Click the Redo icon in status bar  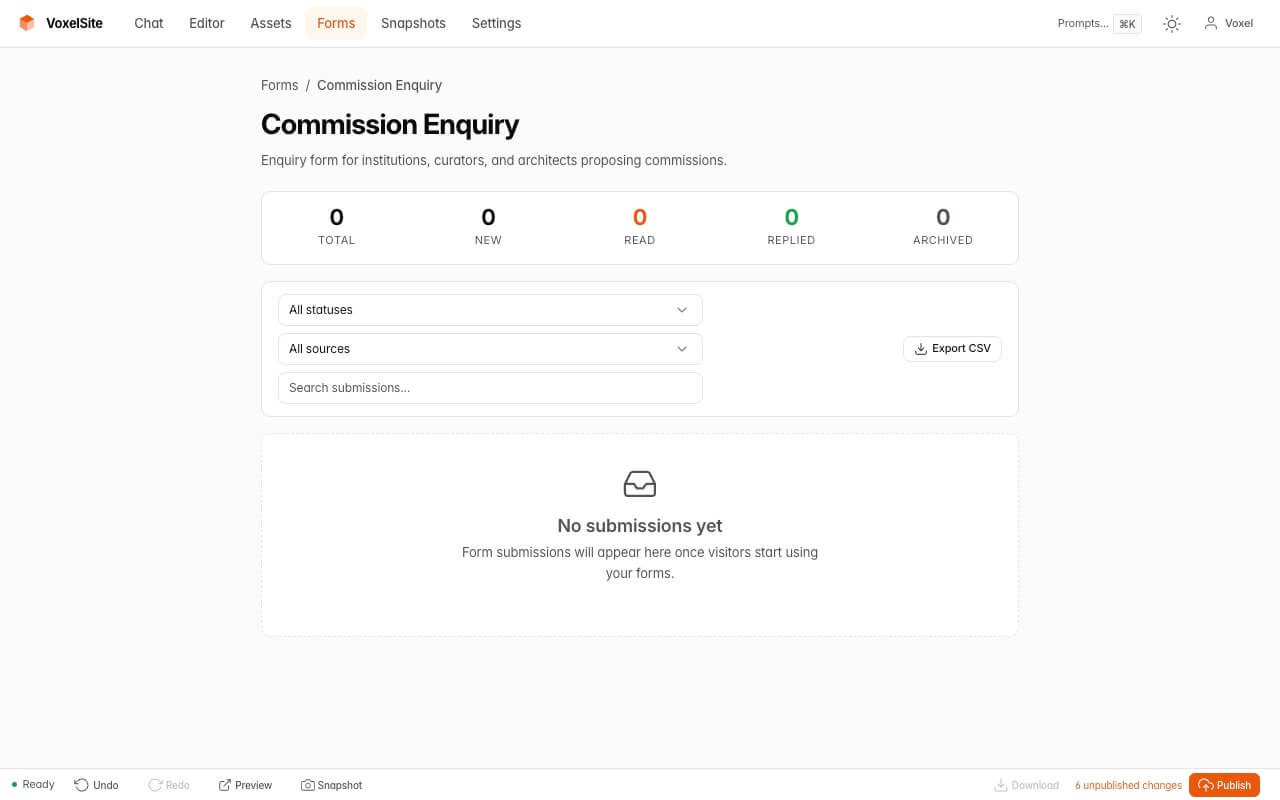[x=155, y=785]
